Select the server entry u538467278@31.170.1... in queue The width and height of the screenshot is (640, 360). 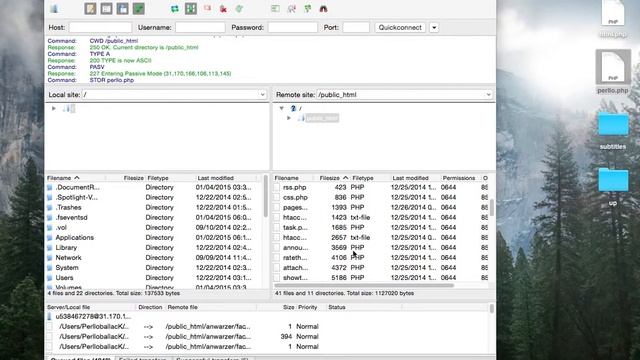click(x=93, y=316)
